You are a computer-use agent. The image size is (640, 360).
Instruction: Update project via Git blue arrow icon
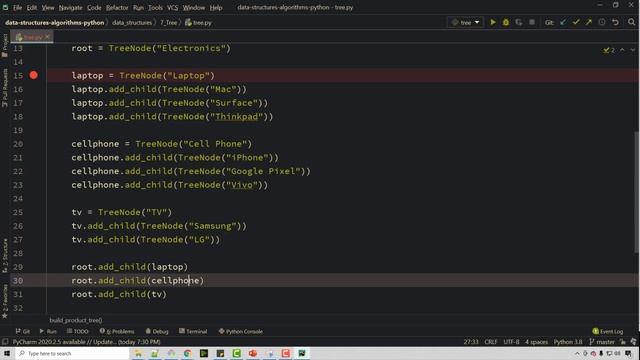click(563, 22)
